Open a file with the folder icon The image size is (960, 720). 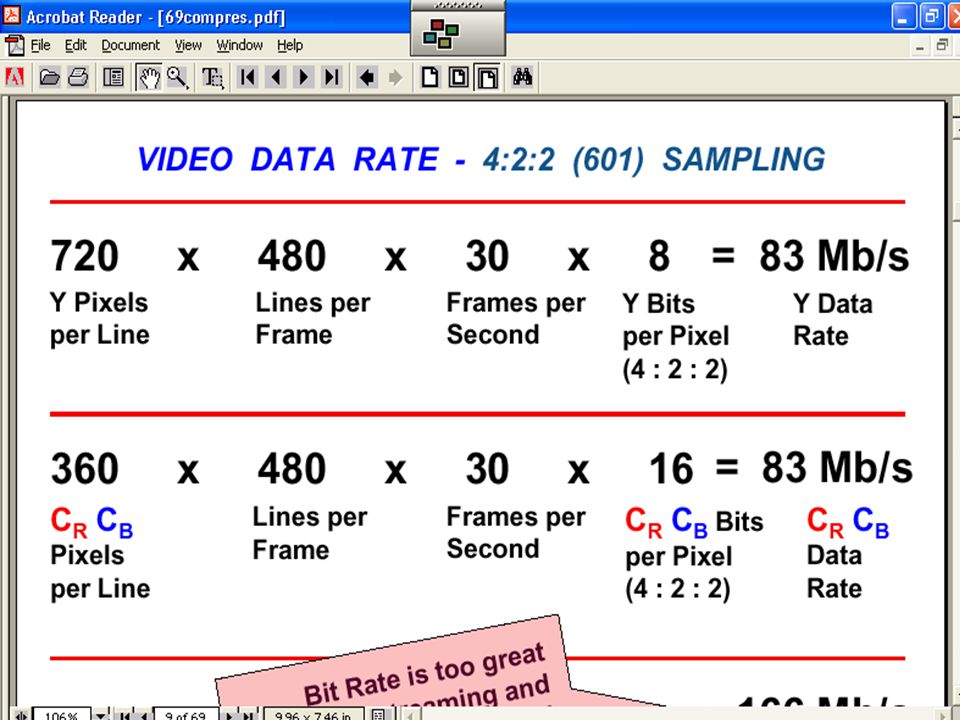[x=50, y=77]
